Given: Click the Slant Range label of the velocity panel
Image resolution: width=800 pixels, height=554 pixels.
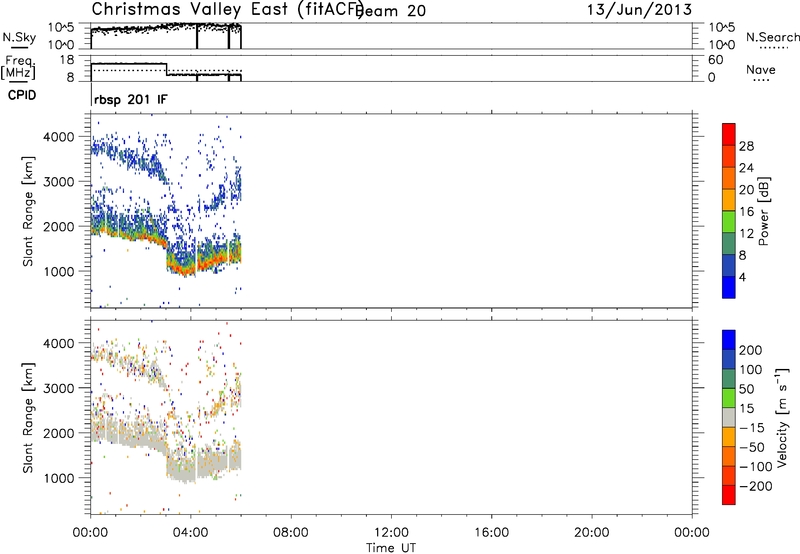Looking at the screenshot, I should coord(28,417).
